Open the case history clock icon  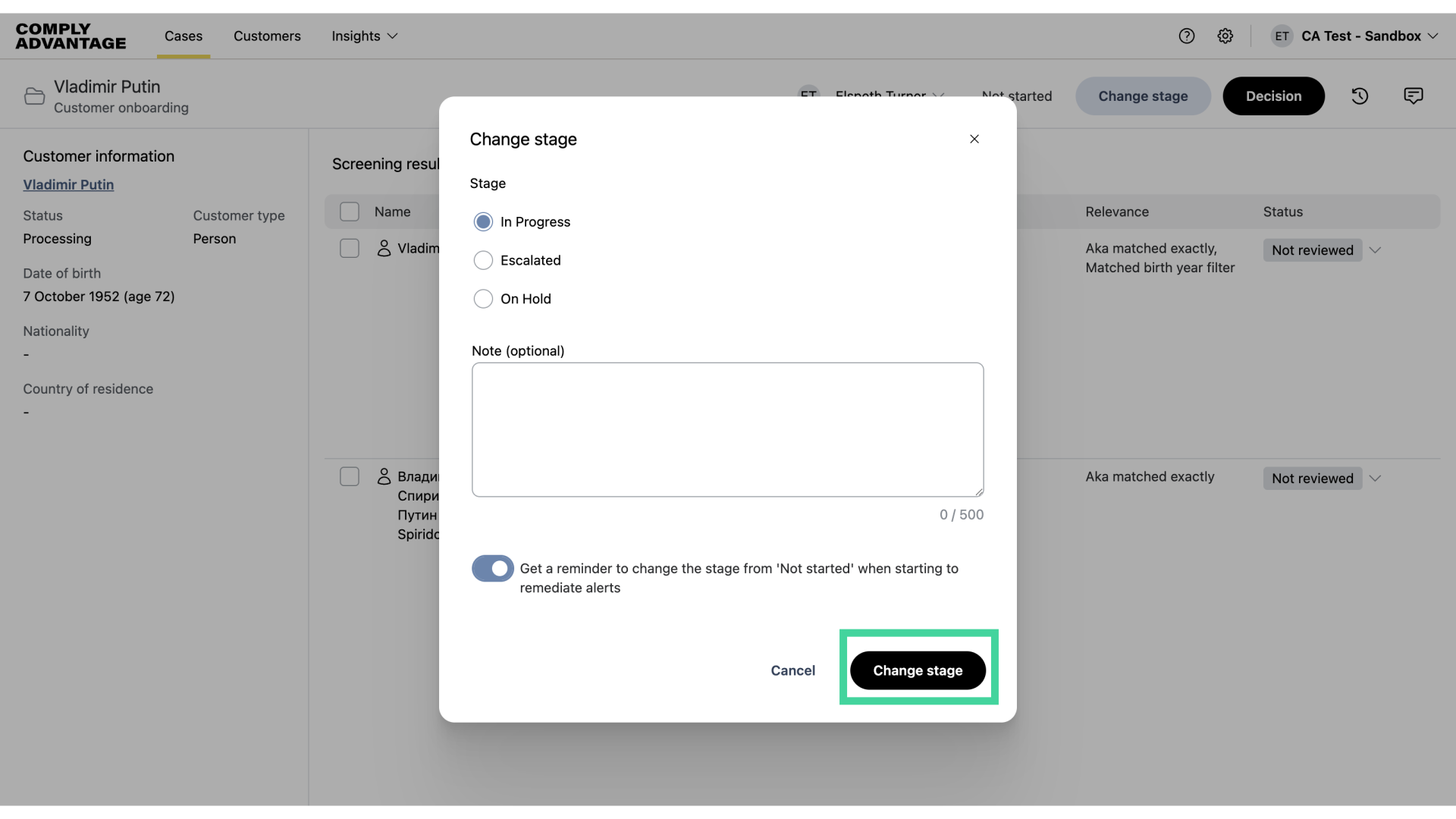coord(1360,96)
